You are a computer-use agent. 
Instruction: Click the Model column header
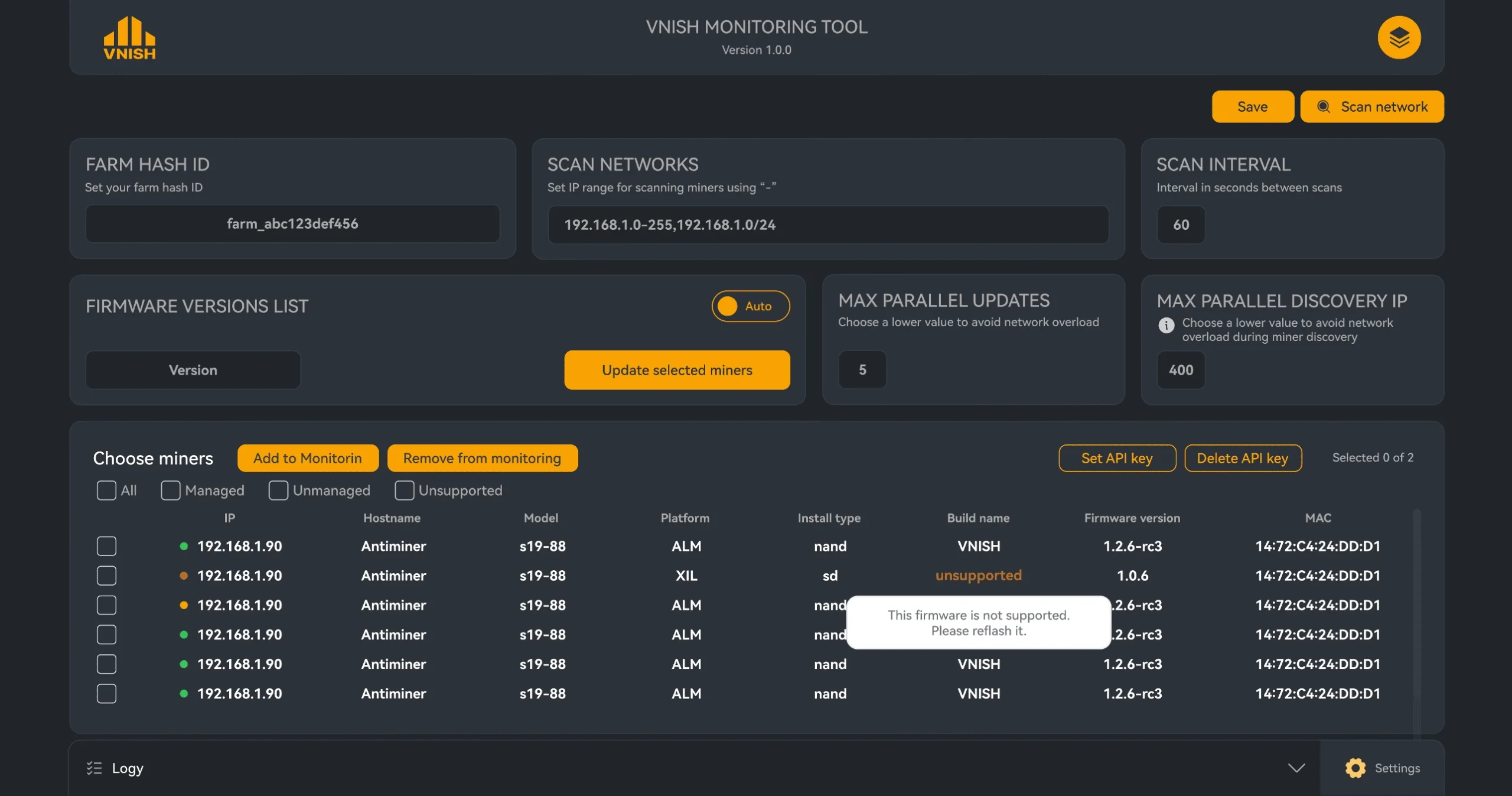(x=540, y=518)
